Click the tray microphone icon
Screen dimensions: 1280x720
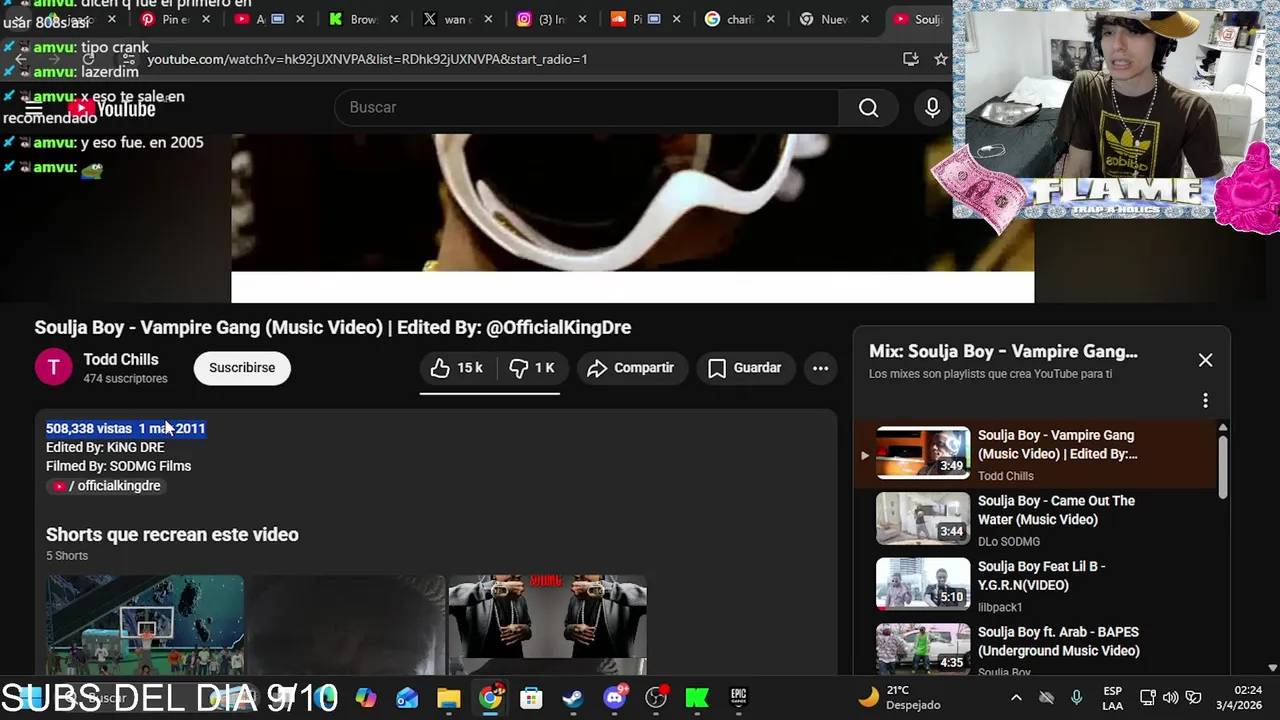[x=1076, y=697]
